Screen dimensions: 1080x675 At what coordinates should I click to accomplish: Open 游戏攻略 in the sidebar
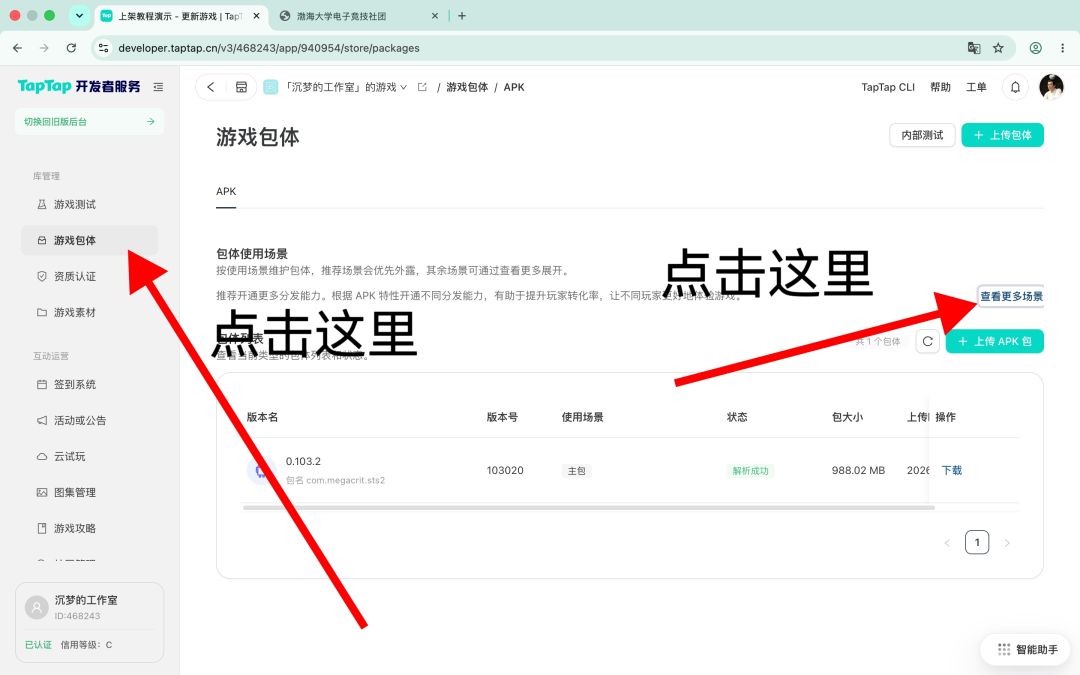click(90, 528)
